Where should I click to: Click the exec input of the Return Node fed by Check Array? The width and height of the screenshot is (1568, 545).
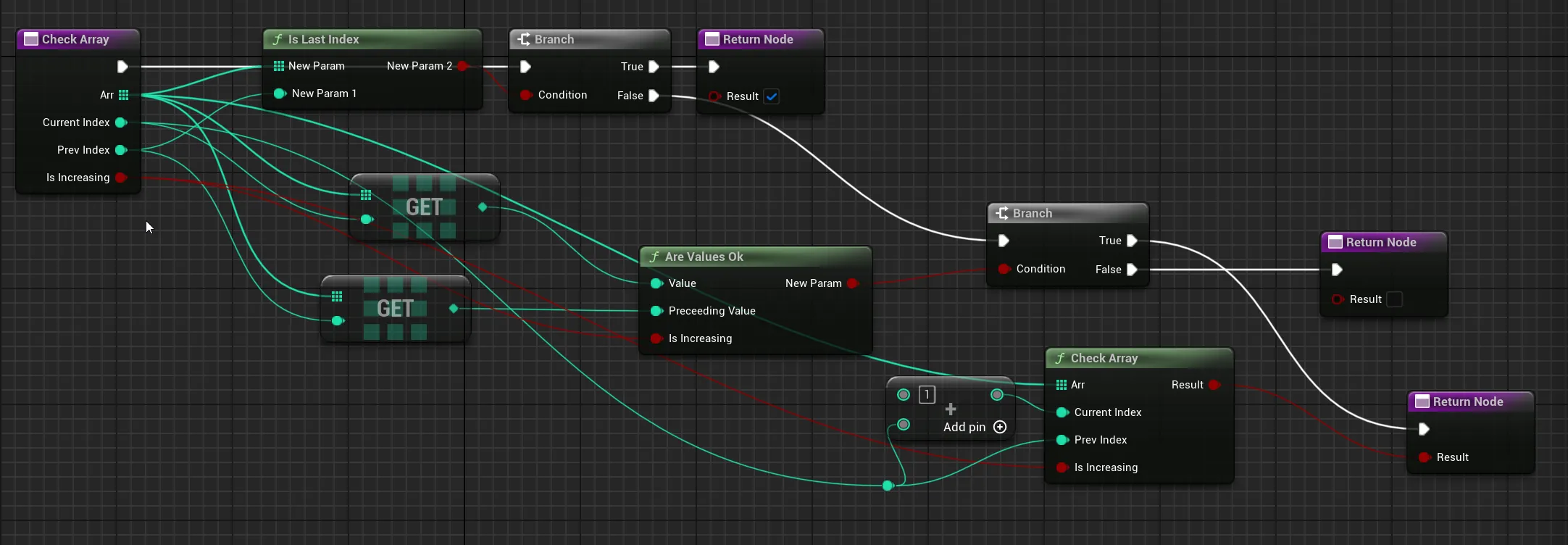click(x=1424, y=429)
